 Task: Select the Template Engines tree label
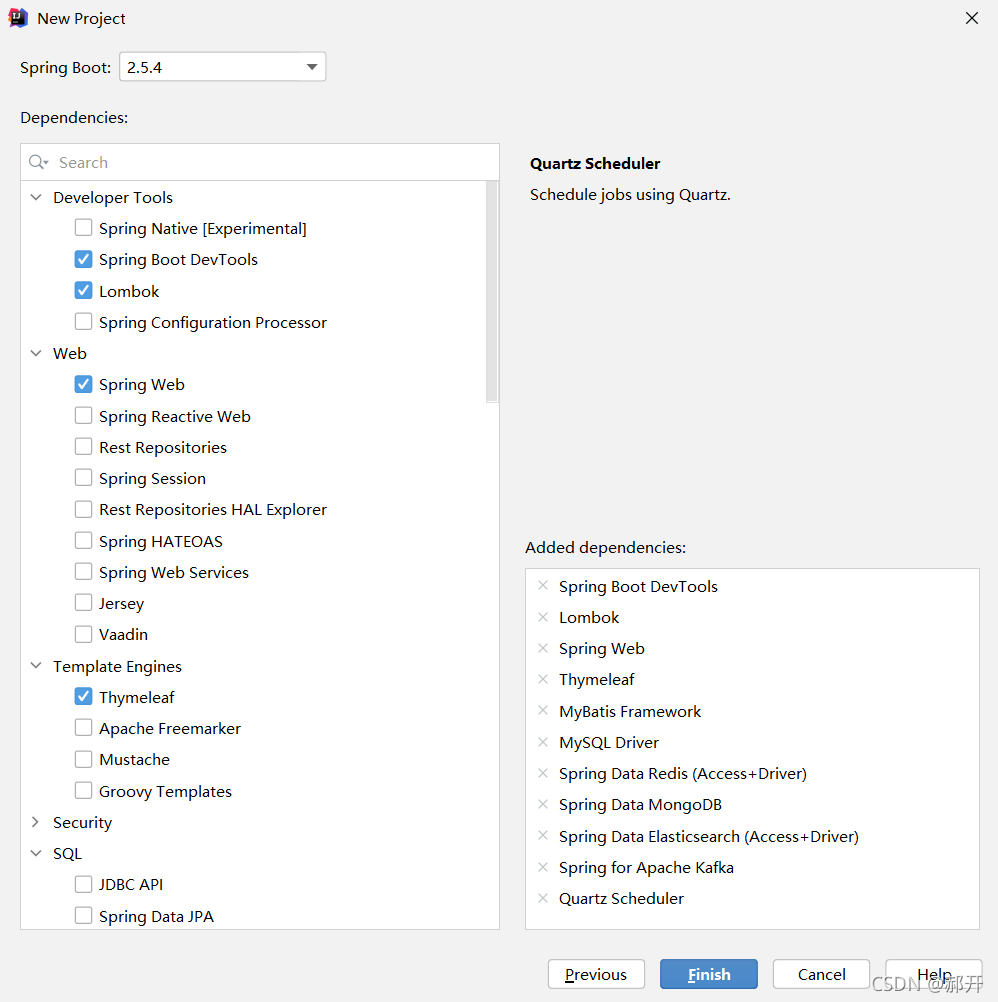(117, 667)
